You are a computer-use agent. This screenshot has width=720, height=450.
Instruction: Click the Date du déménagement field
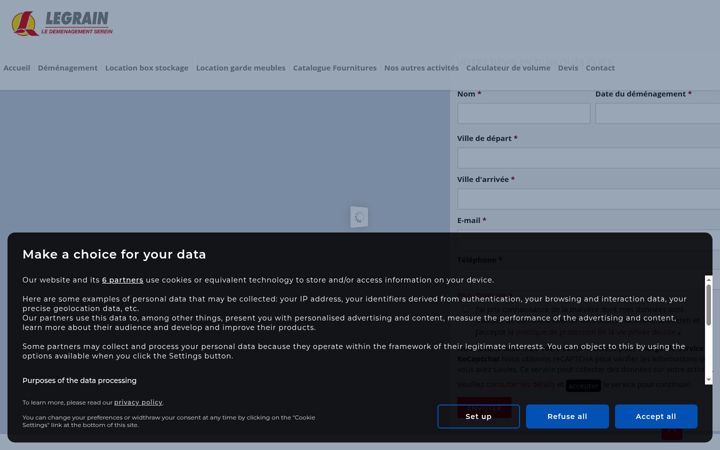point(658,113)
